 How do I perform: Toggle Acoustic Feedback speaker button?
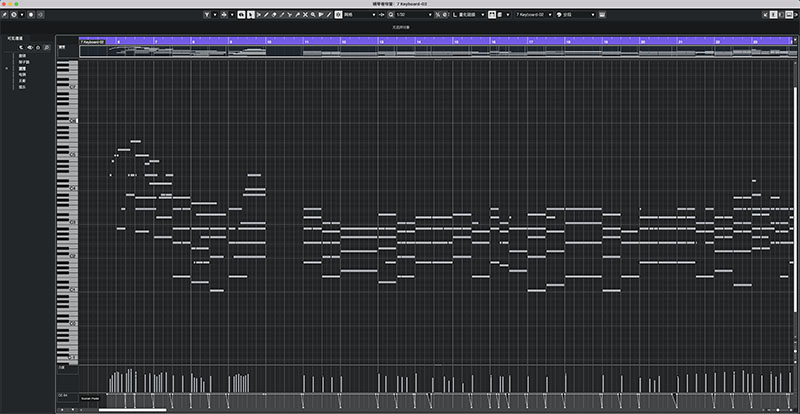click(x=241, y=15)
